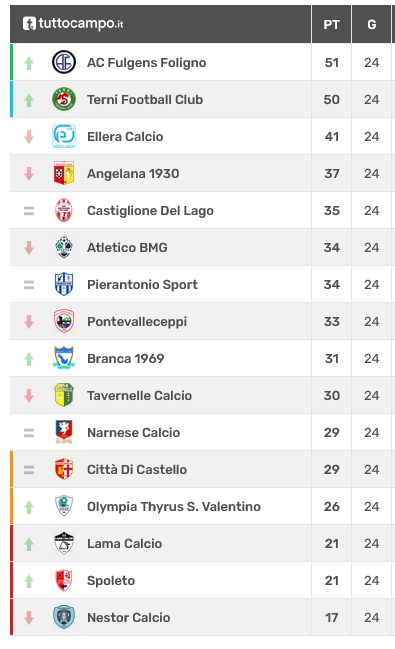Click the red down arrow beside Pontevalleceppi
395x649 pixels.
tap(29, 322)
